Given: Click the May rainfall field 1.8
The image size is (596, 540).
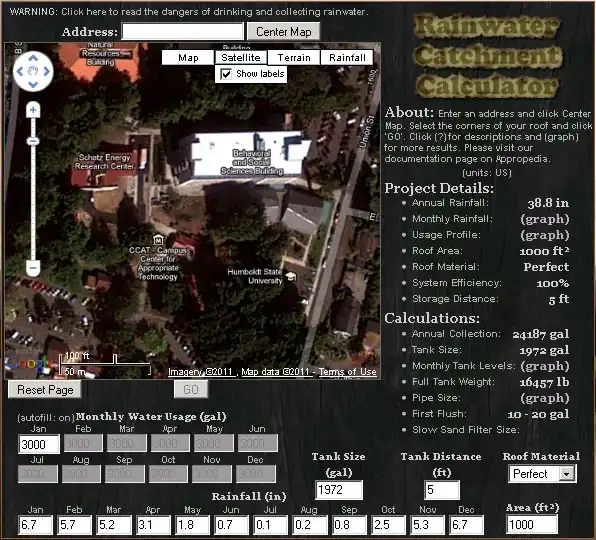Looking at the screenshot, I should 192,525.
